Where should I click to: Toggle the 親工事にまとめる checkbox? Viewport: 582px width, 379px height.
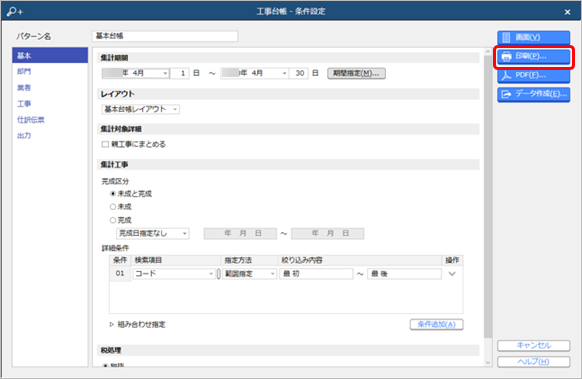pos(105,144)
